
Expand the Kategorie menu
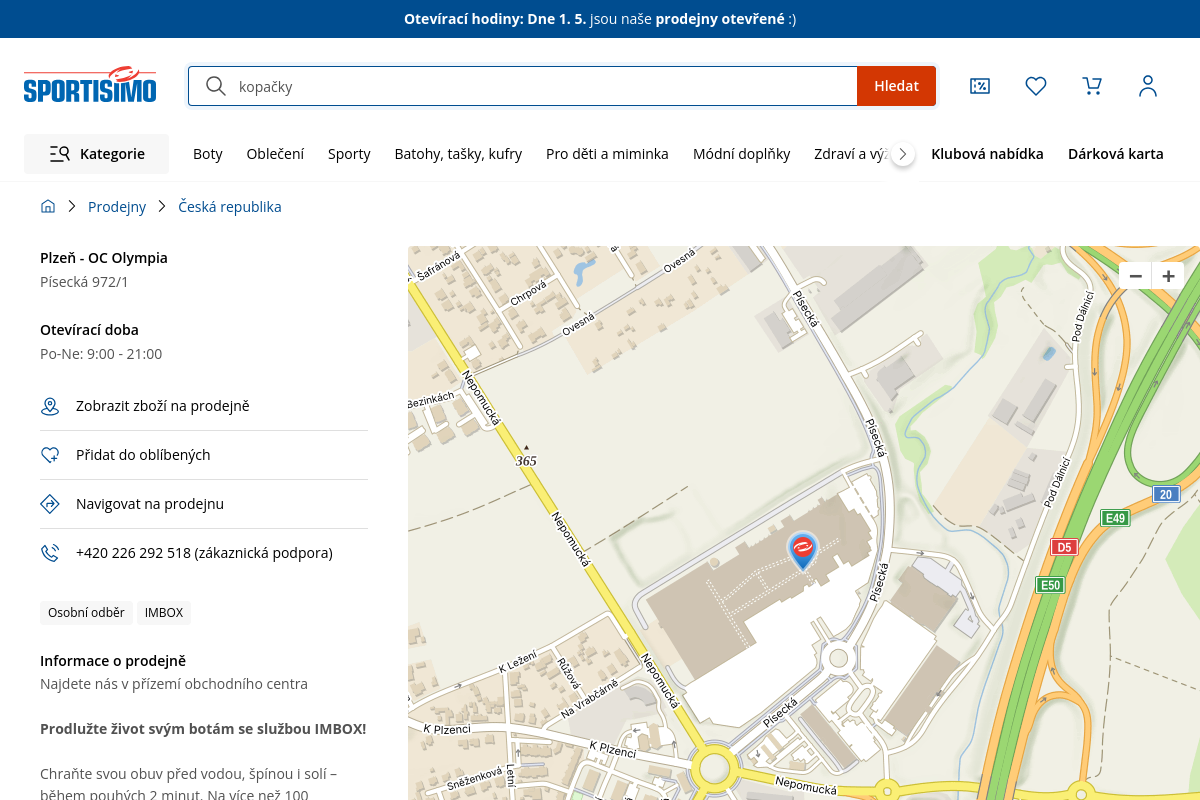pyautogui.click(x=97, y=154)
